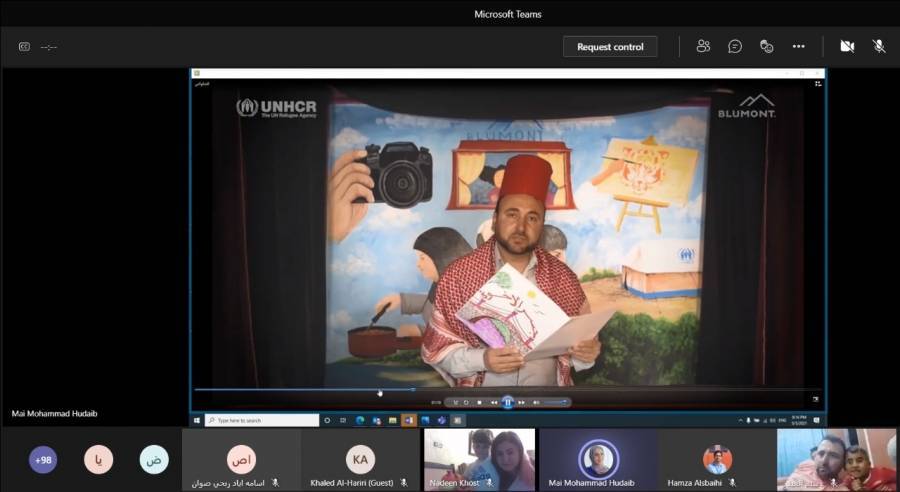This screenshot has width=900, height=492.
Task: Turn on the camera
Action: pyautogui.click(x=847, y=46)
